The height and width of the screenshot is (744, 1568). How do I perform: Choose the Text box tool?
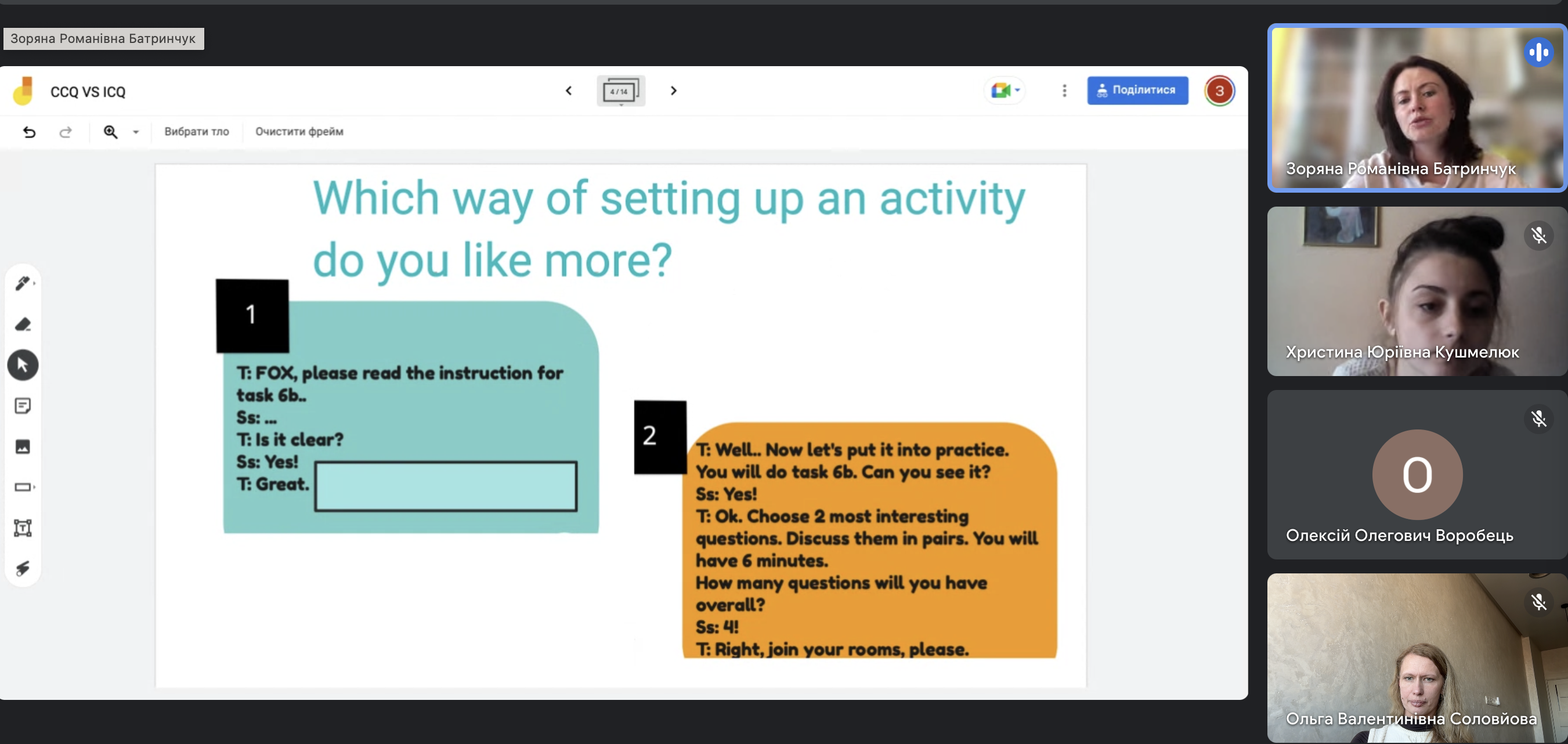click(x=23, y=528)
